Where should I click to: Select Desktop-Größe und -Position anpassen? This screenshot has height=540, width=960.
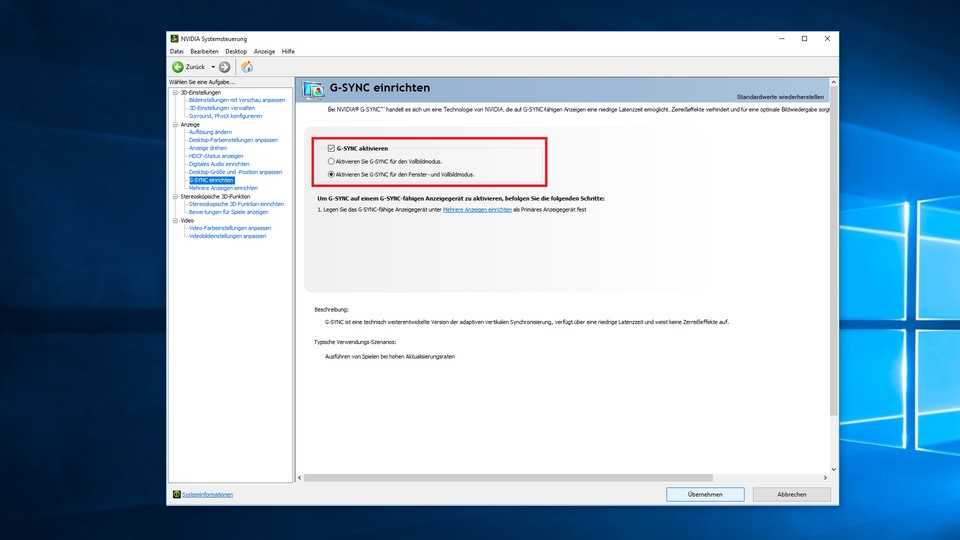click(235, 171)
